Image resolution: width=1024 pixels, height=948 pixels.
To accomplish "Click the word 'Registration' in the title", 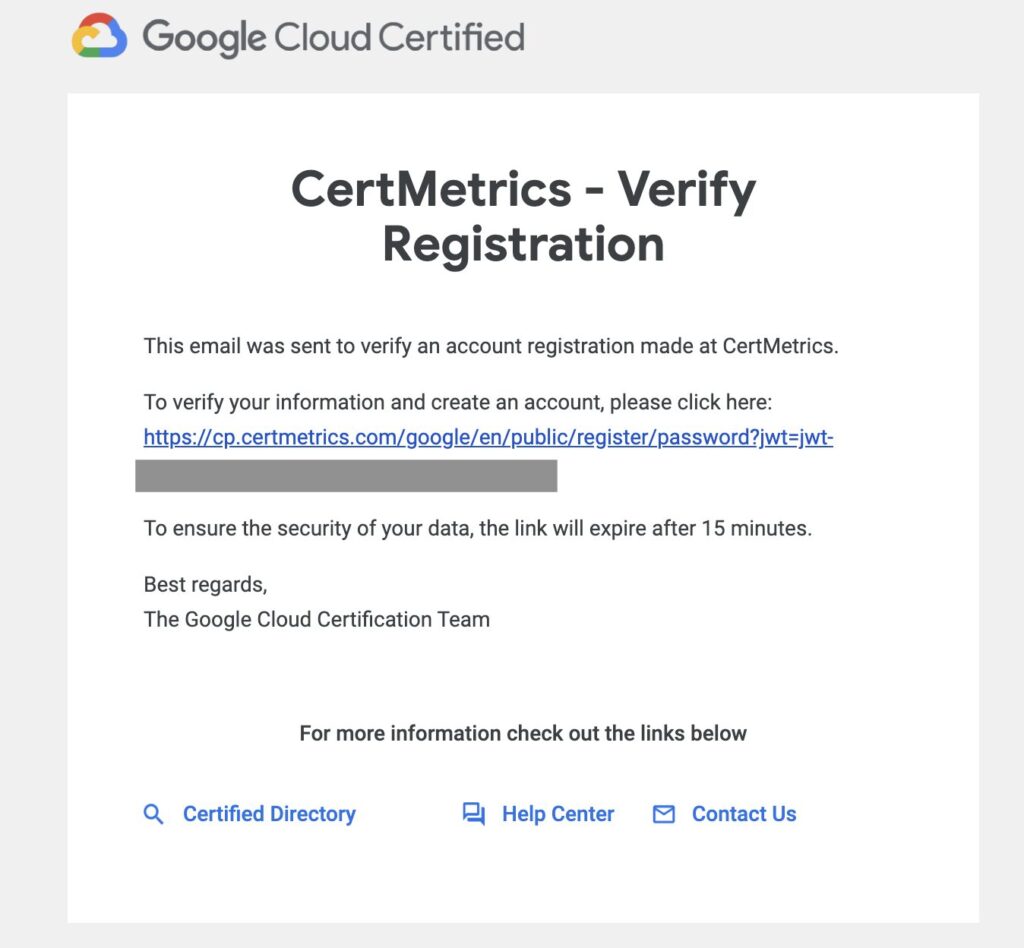I will [523, 244].
